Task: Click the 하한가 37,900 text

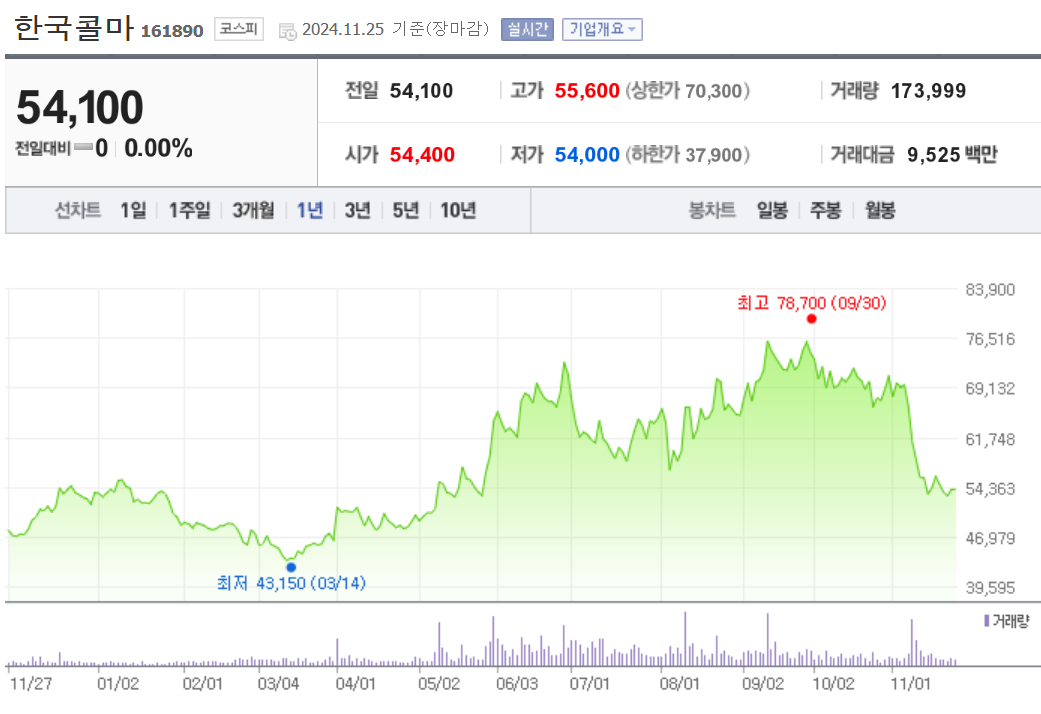Action: point(688,155)
